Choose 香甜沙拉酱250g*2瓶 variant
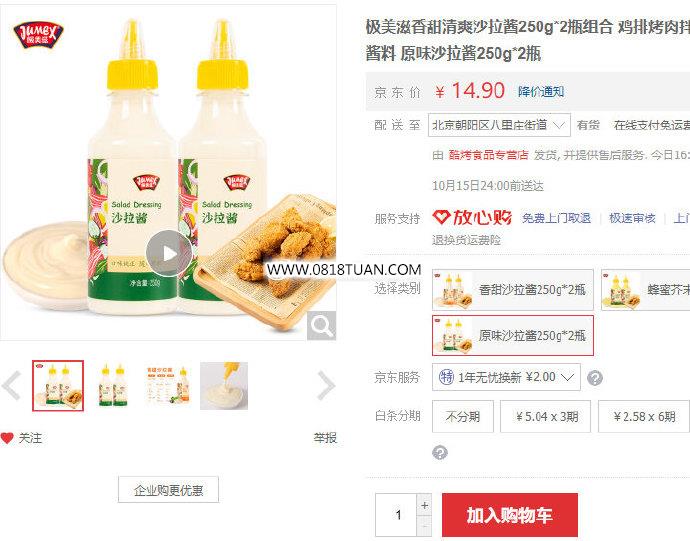The image size is (690, 541). click(513, 290)
